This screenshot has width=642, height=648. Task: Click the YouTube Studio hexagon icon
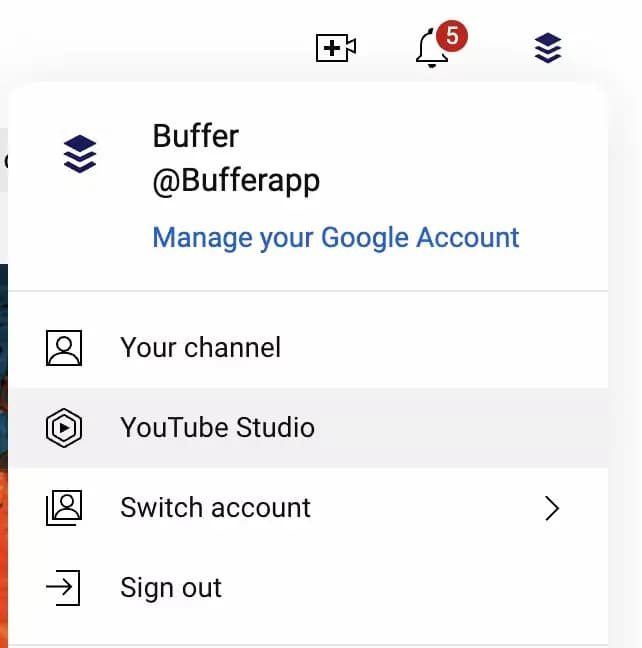click(x=64, y=428)
